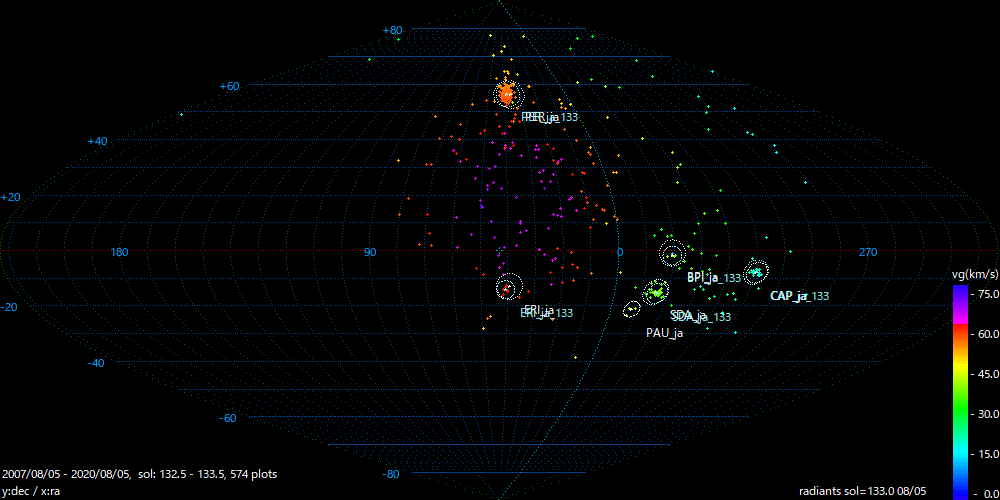
Task: Select the PAU radiant small circle
Action: (x=632, y=309)
